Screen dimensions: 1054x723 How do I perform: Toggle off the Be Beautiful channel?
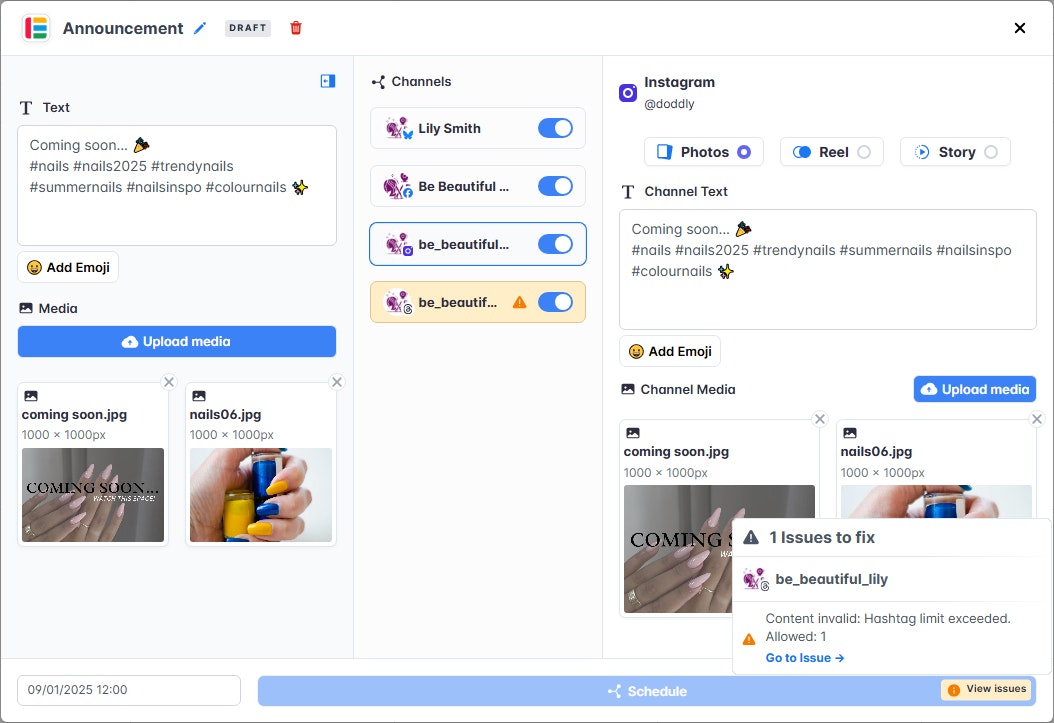click(x=556, y=186)
